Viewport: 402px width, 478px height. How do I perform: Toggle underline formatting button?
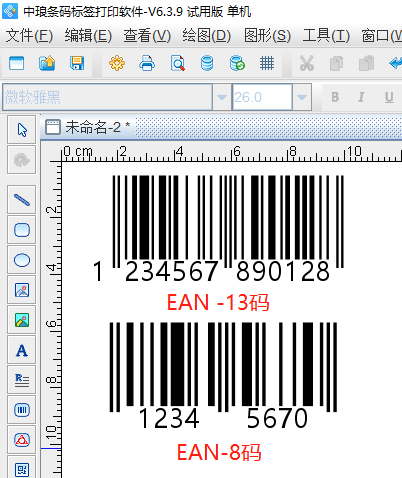pyautogui.click(x=389, y=97)
